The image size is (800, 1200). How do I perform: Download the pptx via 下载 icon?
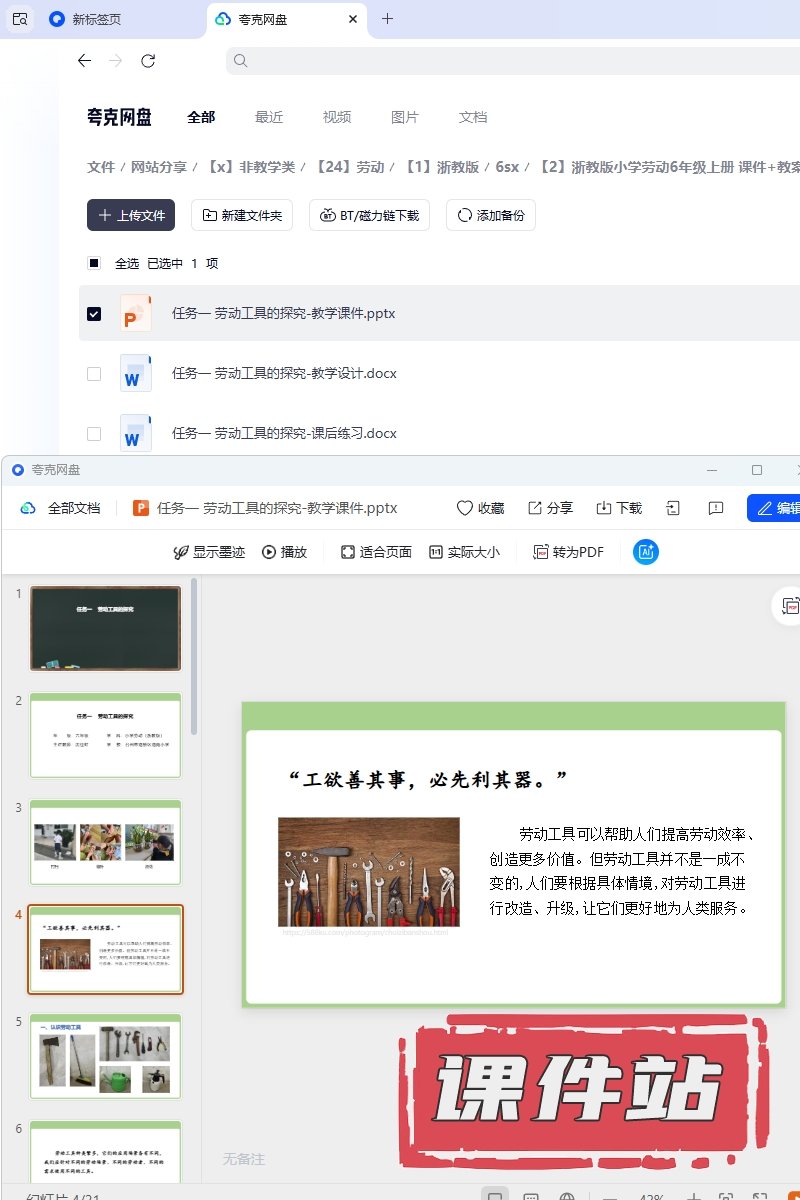pyautogui.click(x=604, y=508)
